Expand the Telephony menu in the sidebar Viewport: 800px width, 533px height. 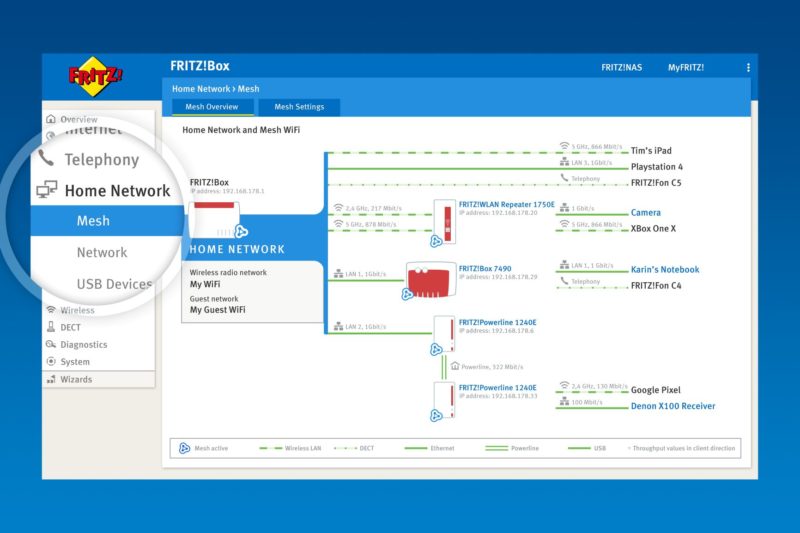click(x=101, y=159)
